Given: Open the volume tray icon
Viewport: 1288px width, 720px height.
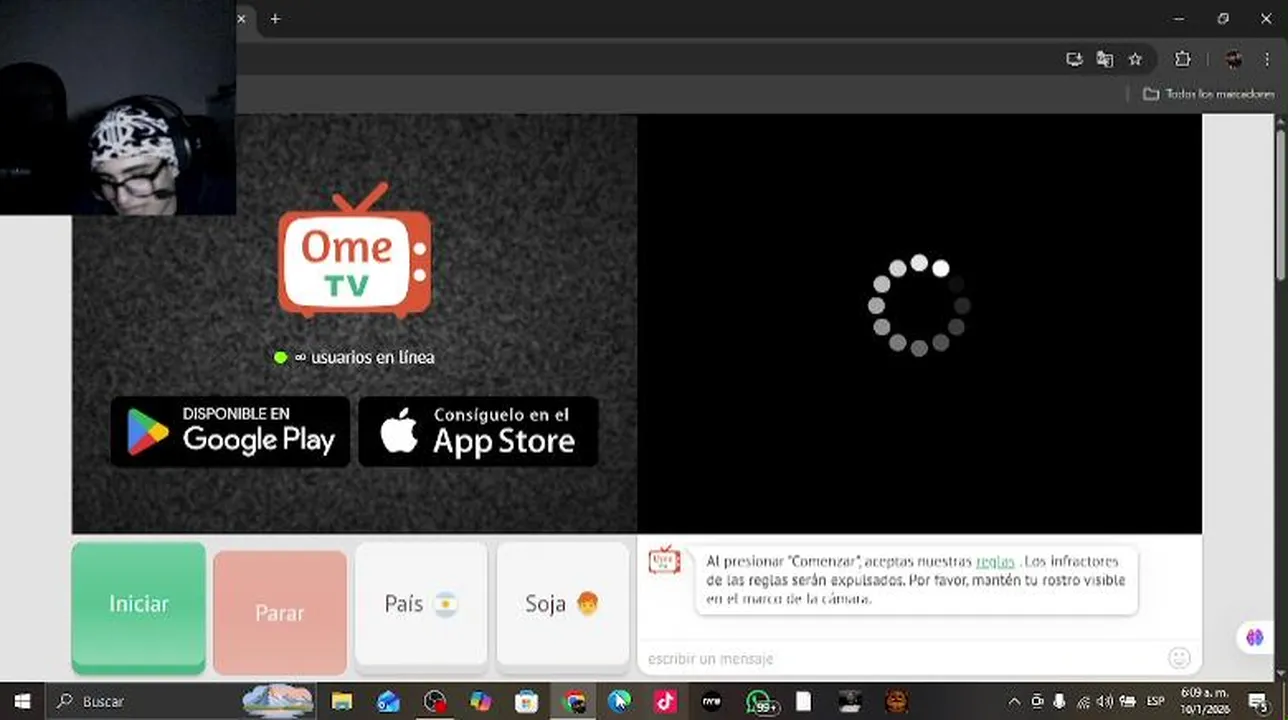Looking at the screenshot, I should (x=1104, y=701).
